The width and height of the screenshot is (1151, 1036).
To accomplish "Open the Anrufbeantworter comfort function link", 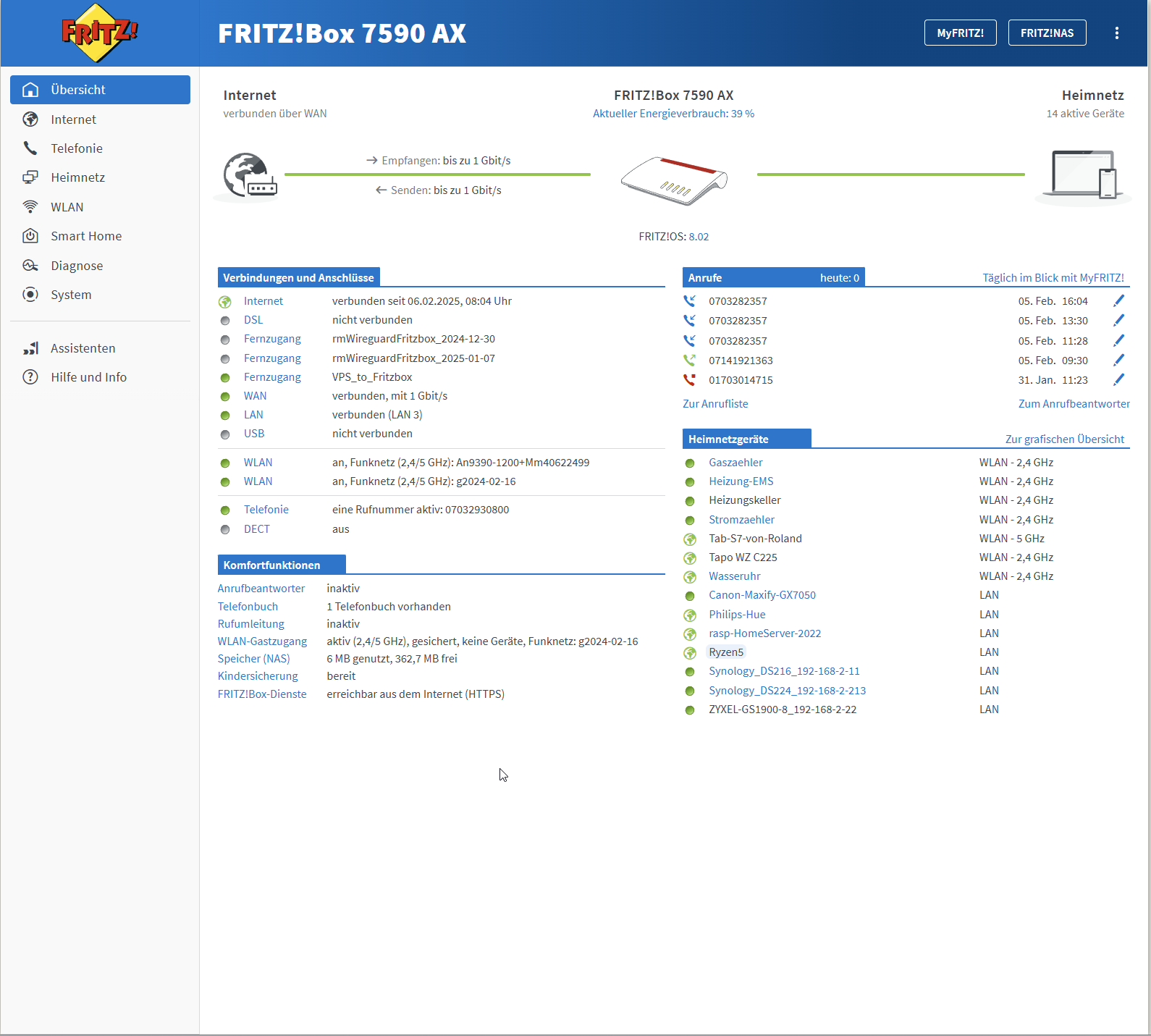I will click(x=261, y=589).
